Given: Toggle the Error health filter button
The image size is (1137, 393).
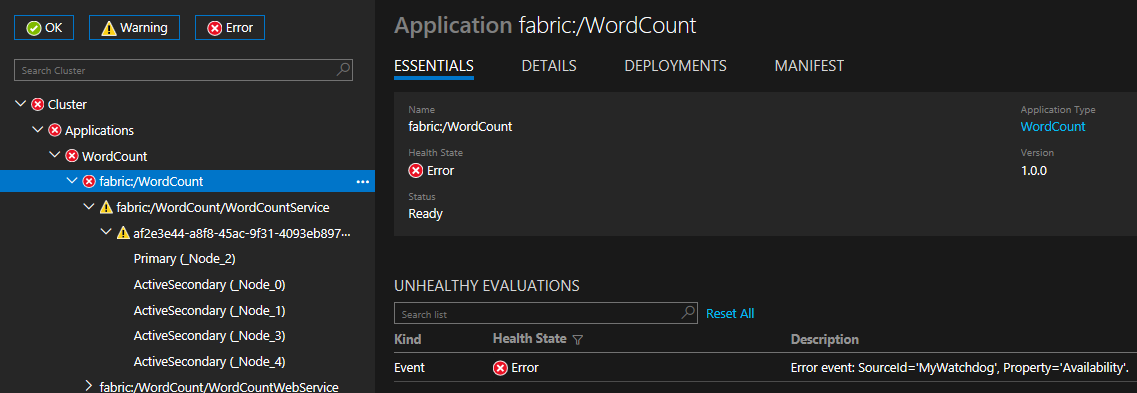Looking at the screenshot, I should coord(230,28).
